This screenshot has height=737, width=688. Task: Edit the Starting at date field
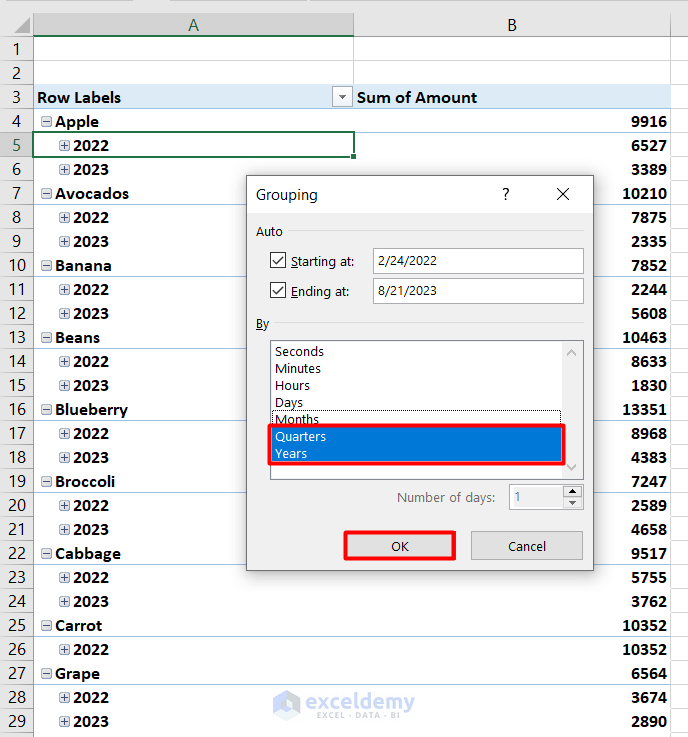click(478, 261)
